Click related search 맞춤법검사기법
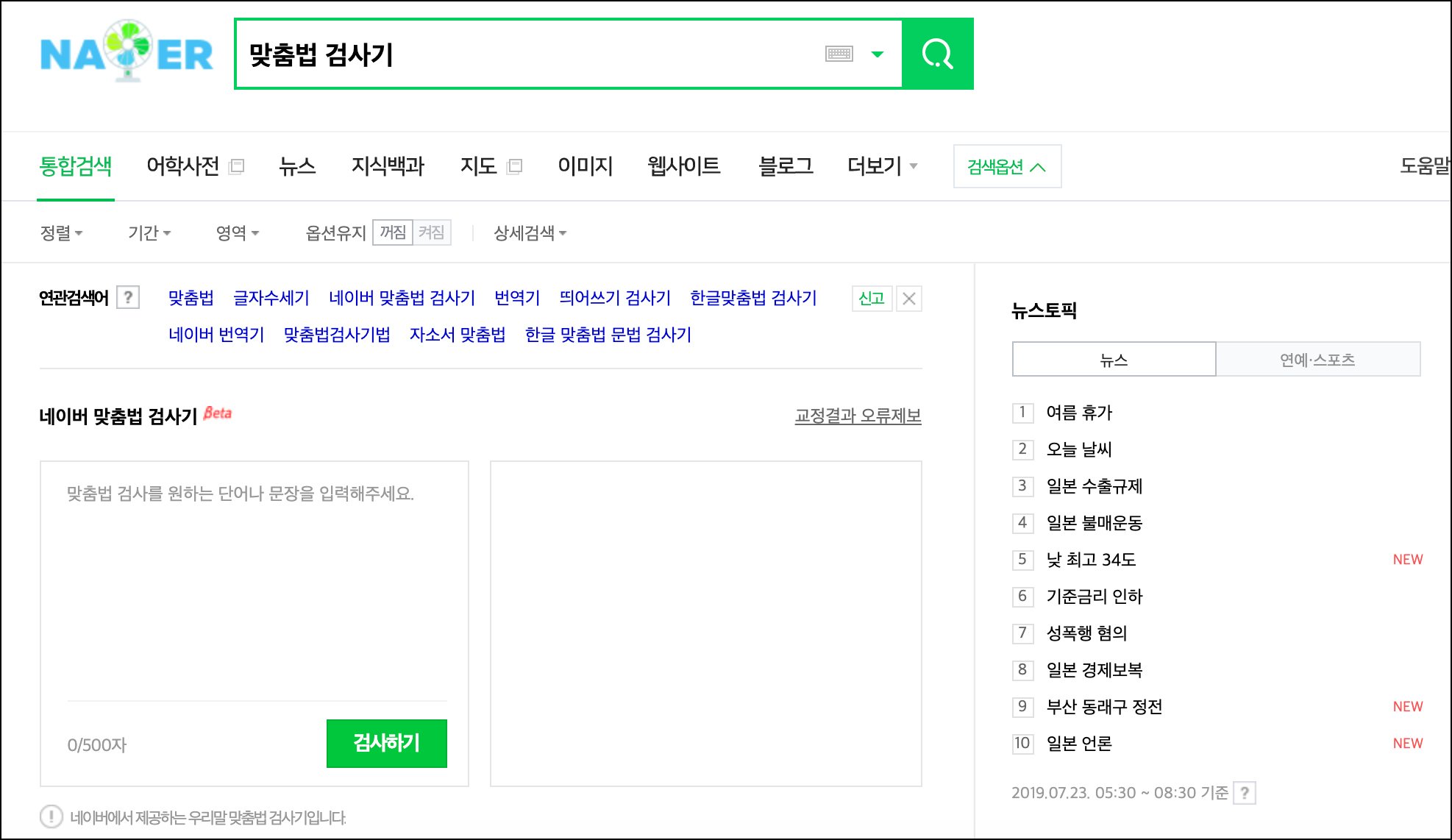This screenshot has width=1452, height=840. 337,334
